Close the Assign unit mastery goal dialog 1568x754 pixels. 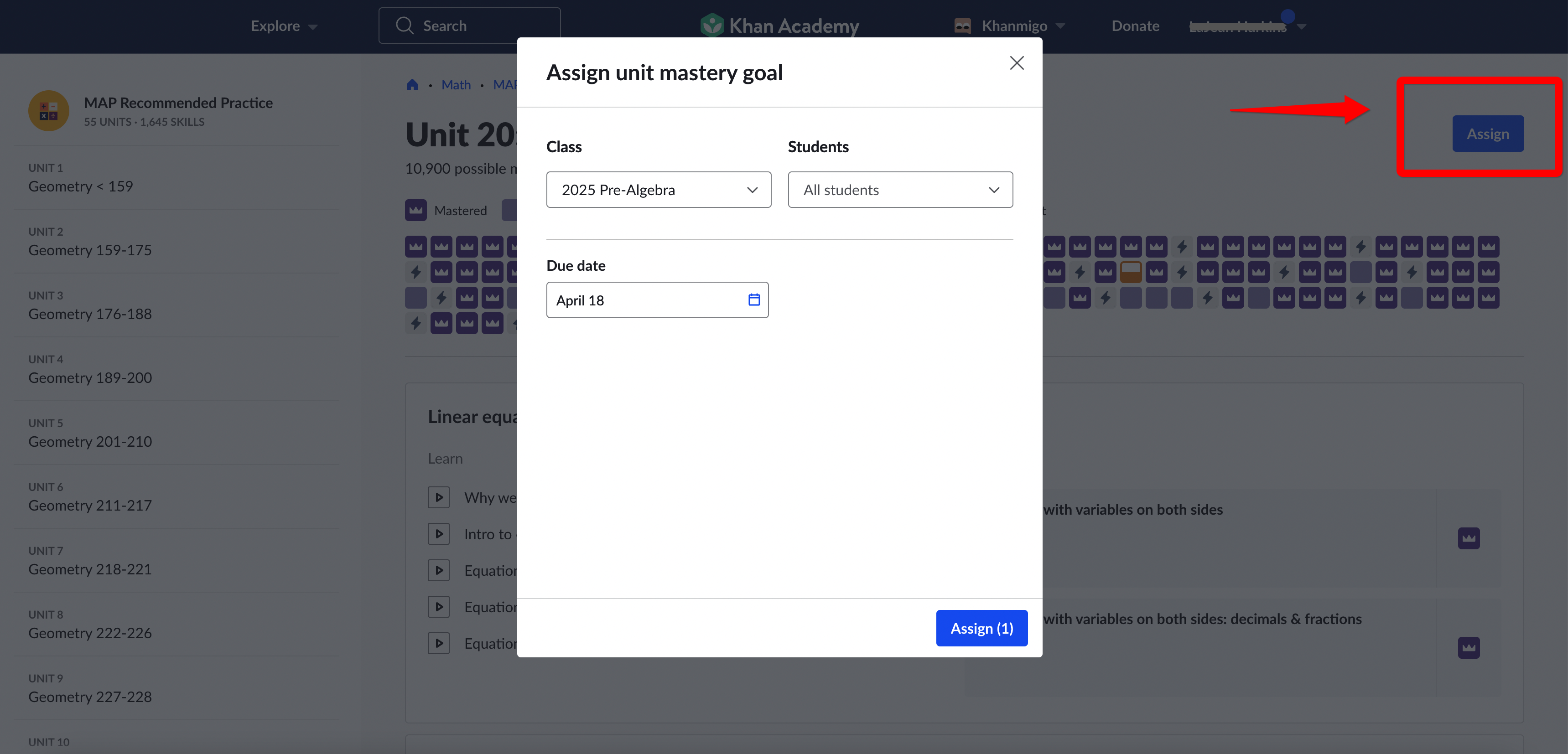pyautogui.click(x=1017, y=62)
